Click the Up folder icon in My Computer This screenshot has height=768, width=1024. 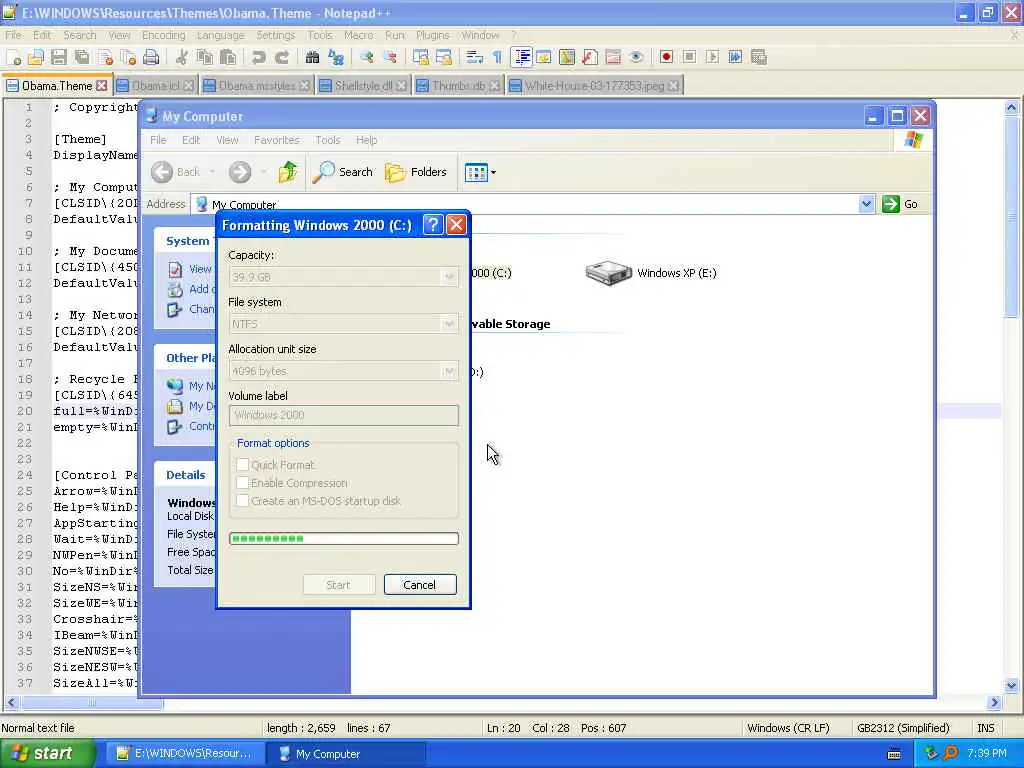[x=288, y=172]
